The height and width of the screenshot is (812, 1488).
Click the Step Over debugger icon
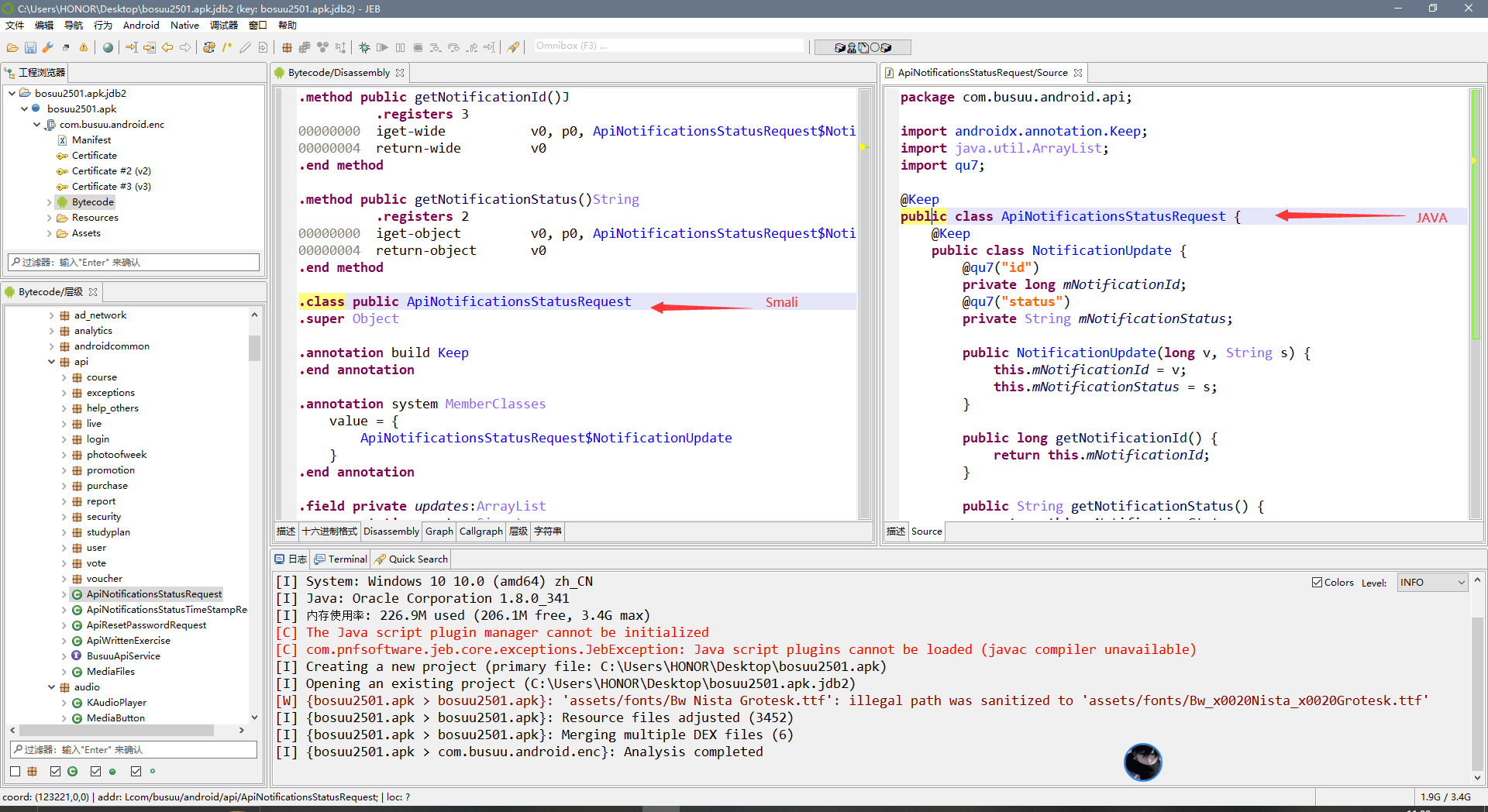point(453,48)
